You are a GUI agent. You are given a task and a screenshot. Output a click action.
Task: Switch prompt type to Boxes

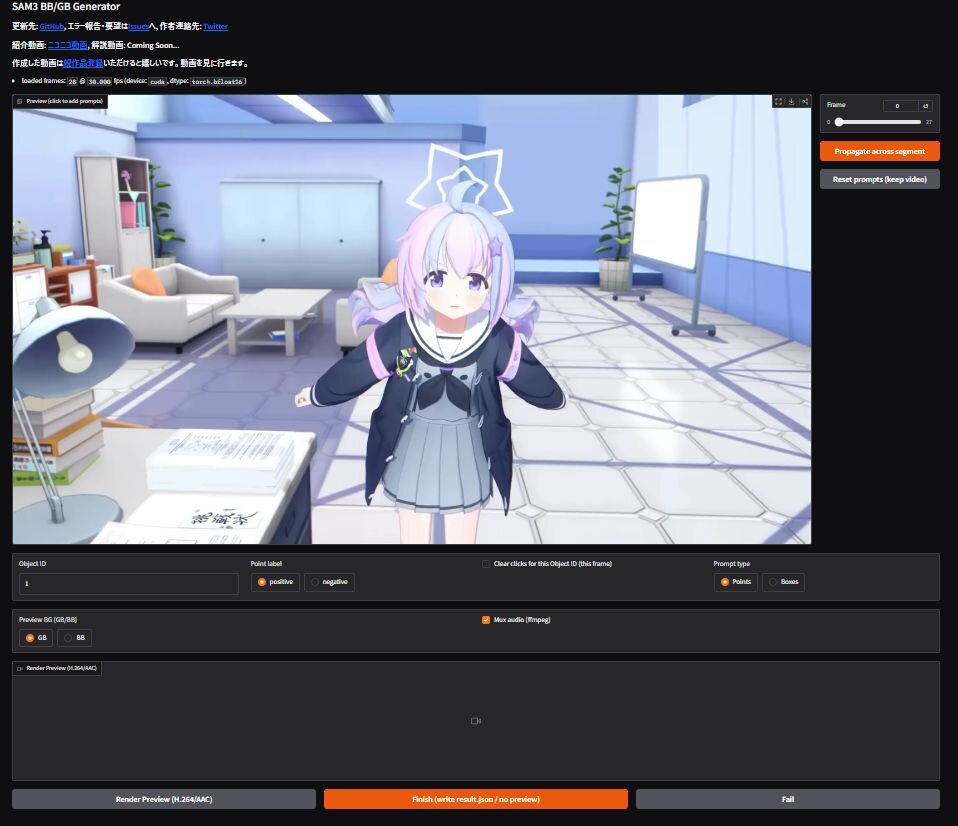(x=783, y=582)
